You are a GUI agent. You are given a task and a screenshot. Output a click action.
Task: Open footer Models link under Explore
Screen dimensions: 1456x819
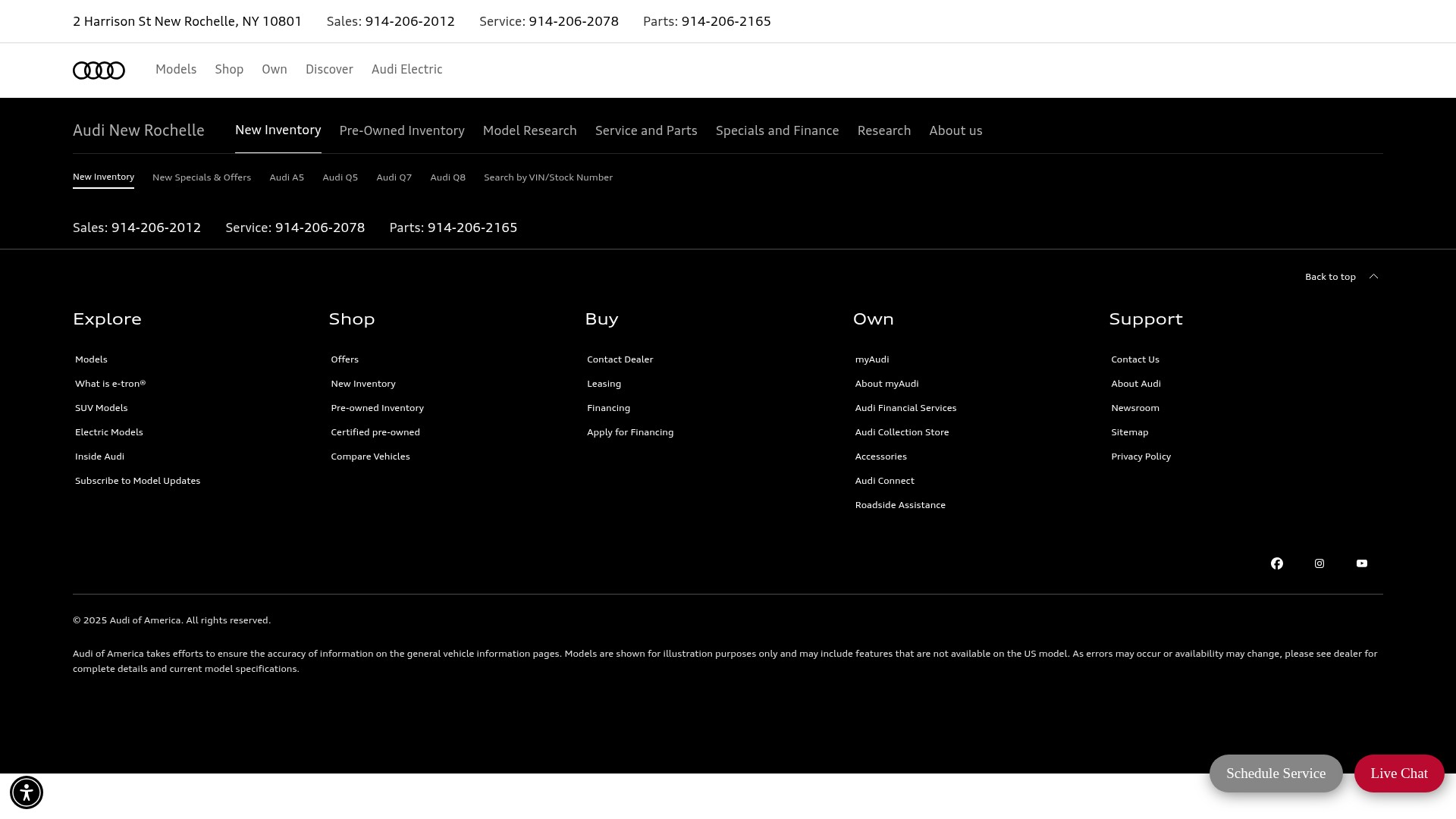pyautogui.click(x=91, y=359)
